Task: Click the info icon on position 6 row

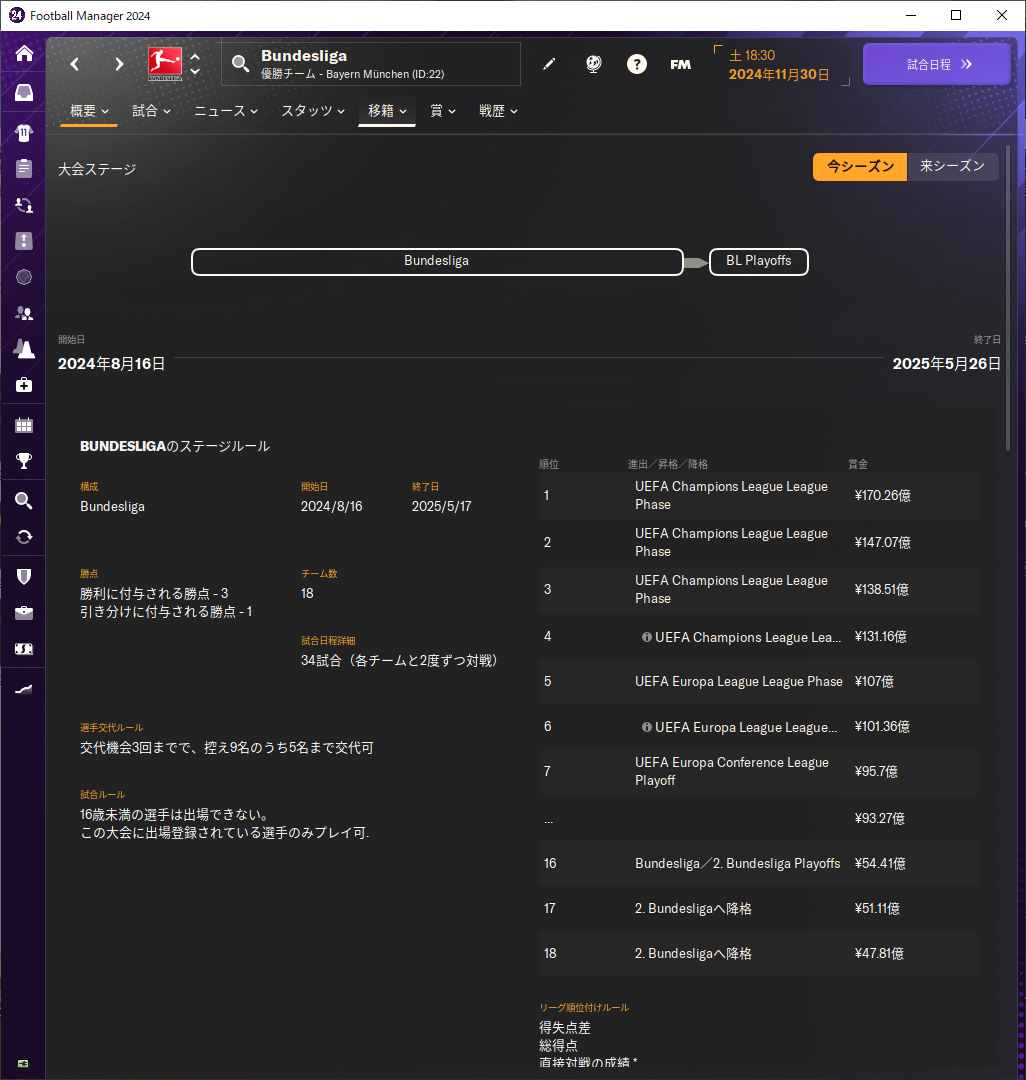Action: tap(647, 727)
